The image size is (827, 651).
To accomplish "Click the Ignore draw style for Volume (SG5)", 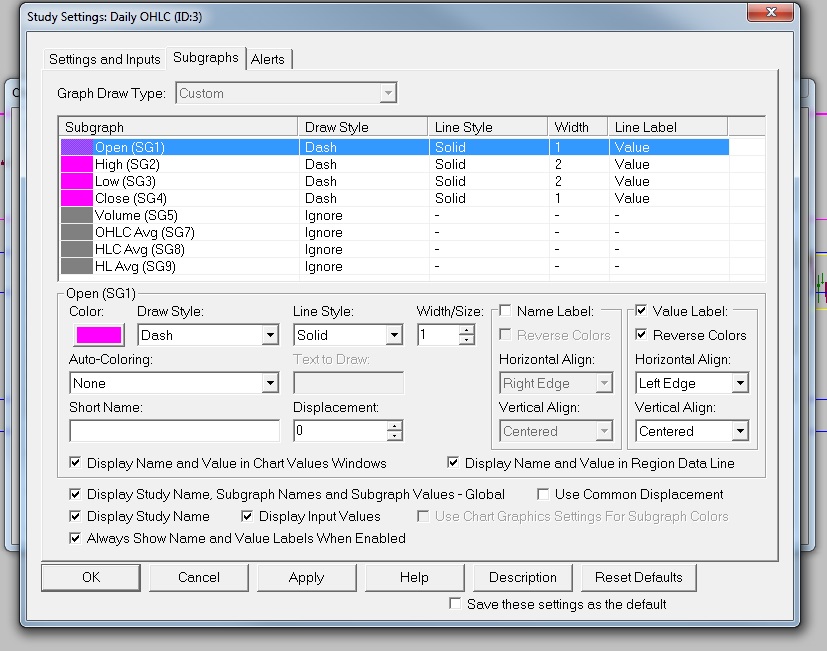I will pos(324,215).
